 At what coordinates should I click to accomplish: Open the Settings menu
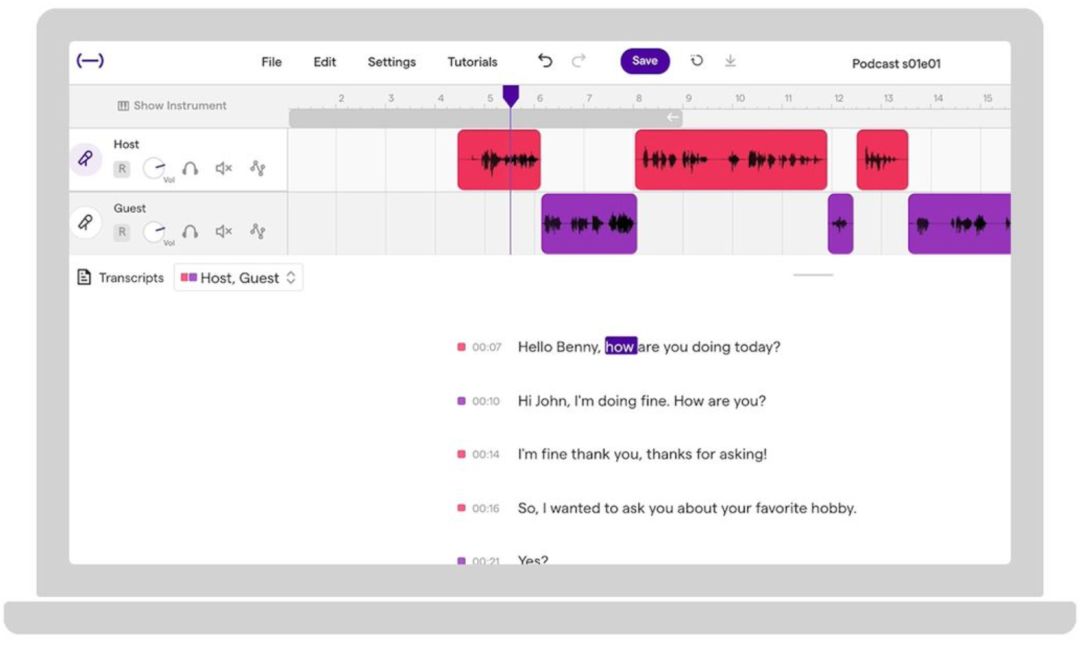(391, 62)
